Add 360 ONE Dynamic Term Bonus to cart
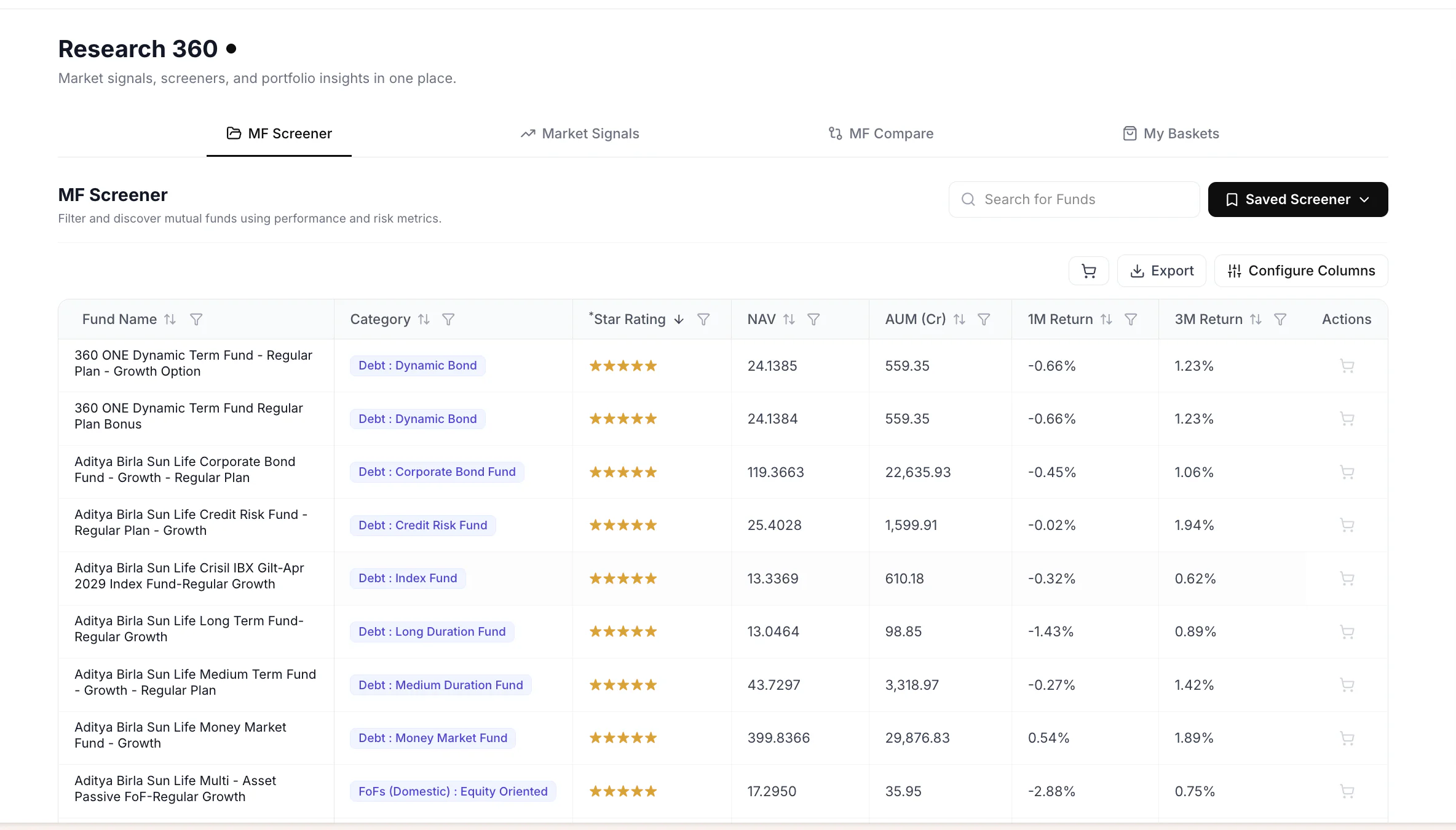 [x=1347, y=419]
